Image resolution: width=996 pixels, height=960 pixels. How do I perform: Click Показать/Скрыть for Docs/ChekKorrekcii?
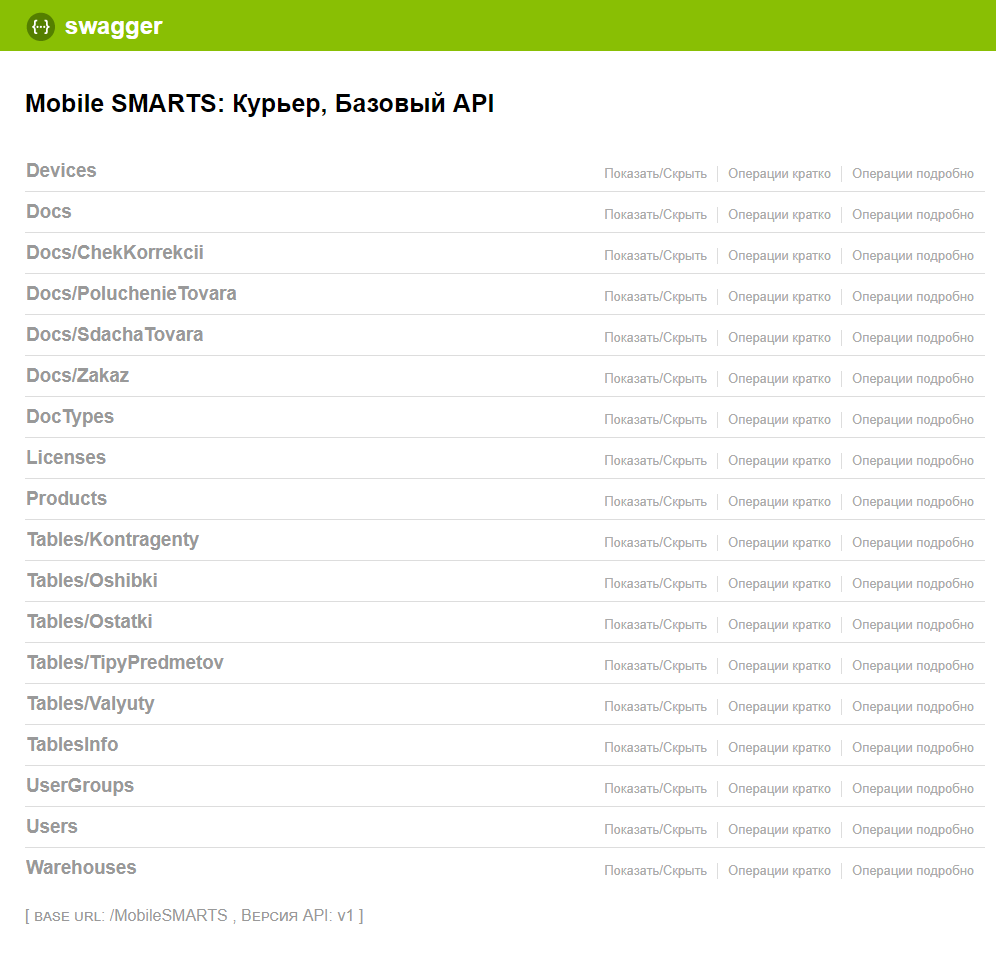(656, 255)
